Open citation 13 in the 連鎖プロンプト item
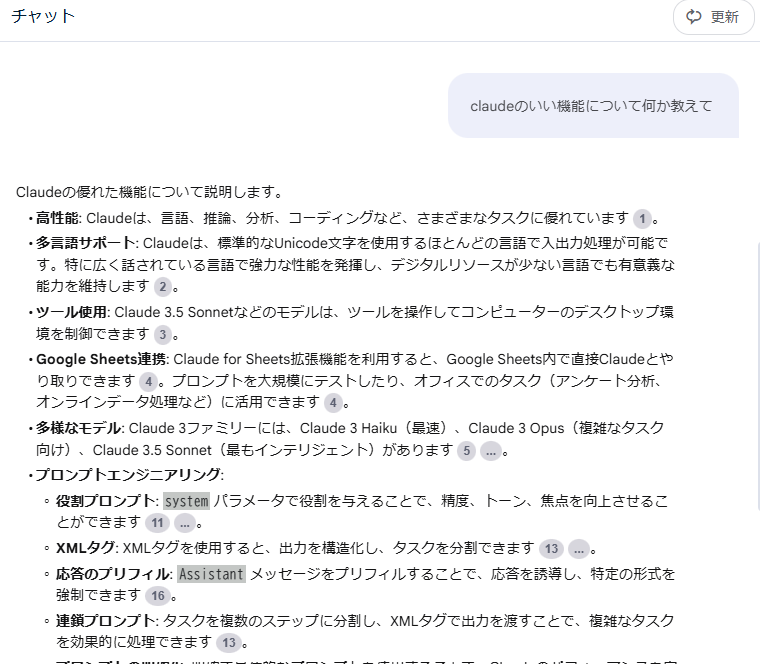The height and width of the screenshot is (664, 760). 229,643
